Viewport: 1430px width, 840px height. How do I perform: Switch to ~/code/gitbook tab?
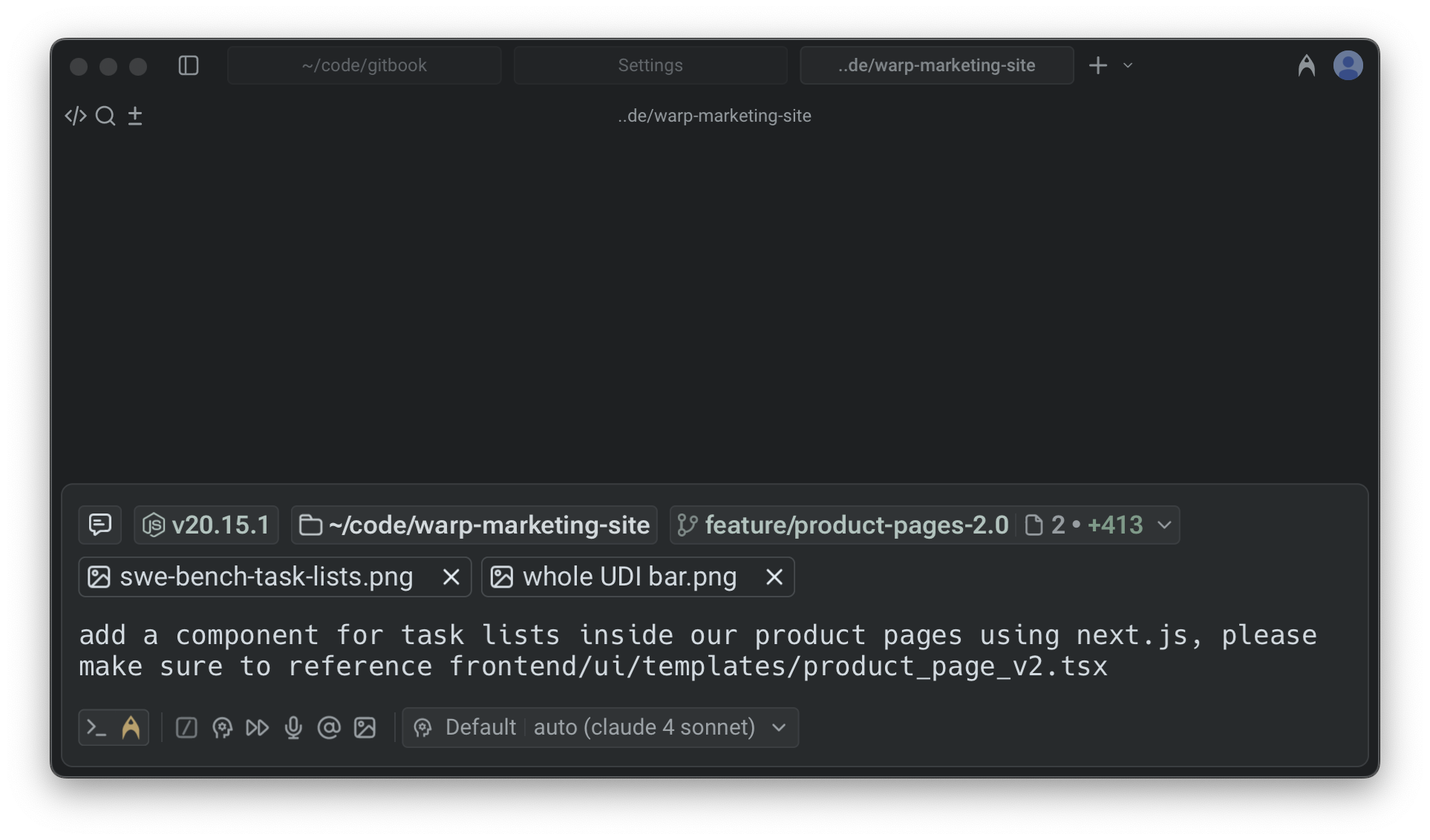click(x=364, y=65)
